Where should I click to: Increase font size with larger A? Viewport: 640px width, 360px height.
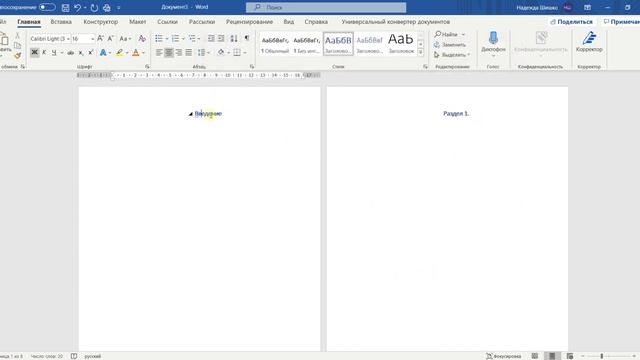(100, 38)
